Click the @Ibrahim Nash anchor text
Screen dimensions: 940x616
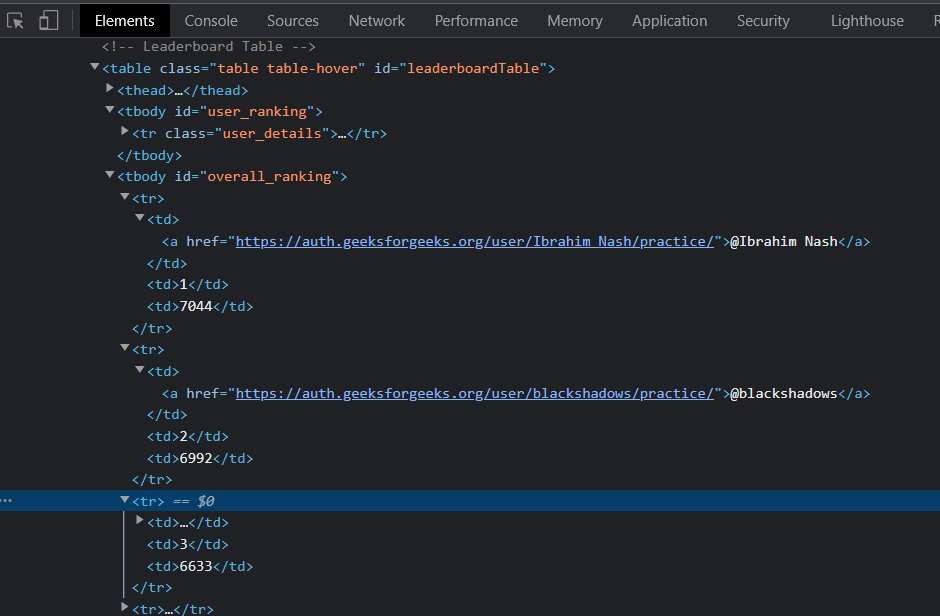784,241
